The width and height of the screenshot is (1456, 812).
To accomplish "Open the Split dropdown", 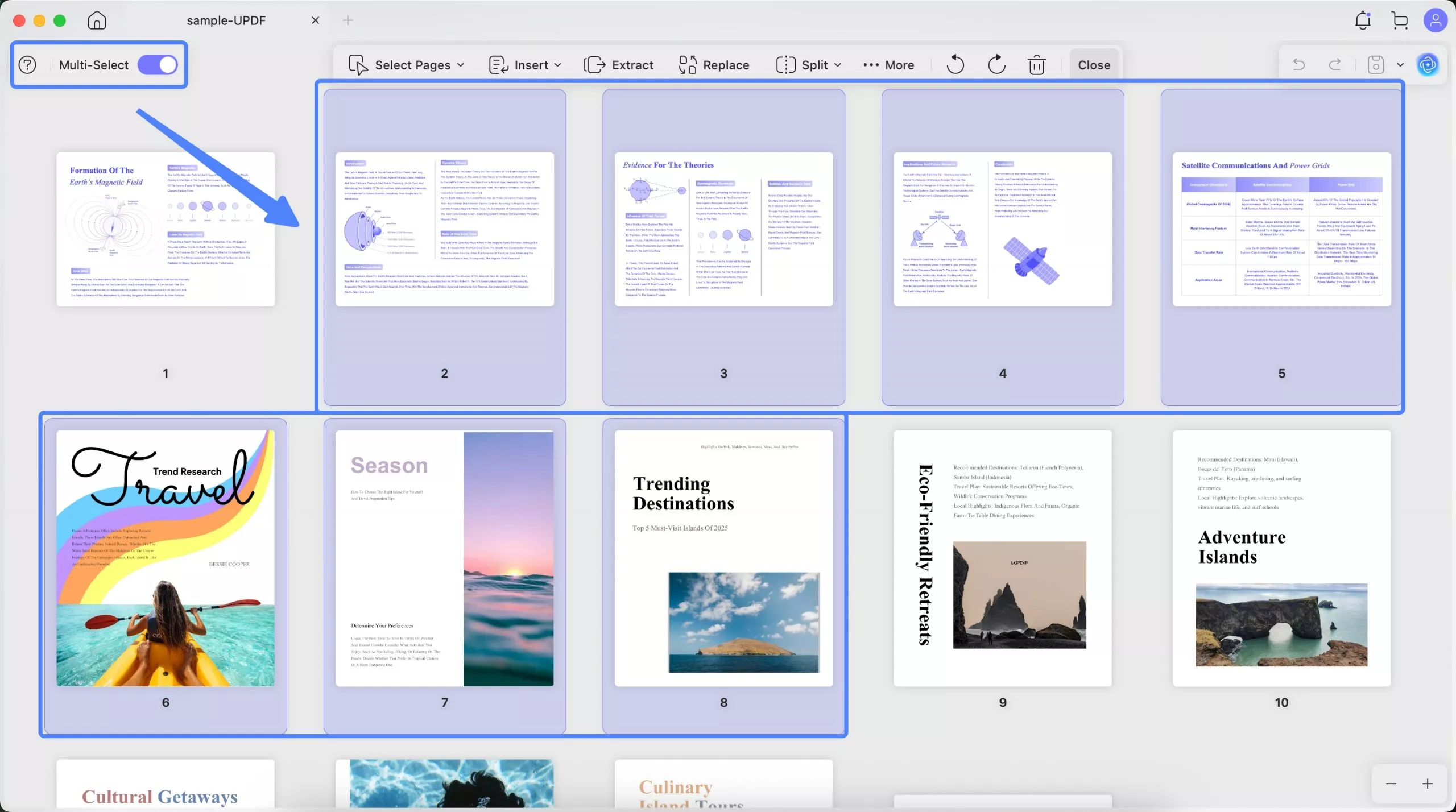I will 809,65.
